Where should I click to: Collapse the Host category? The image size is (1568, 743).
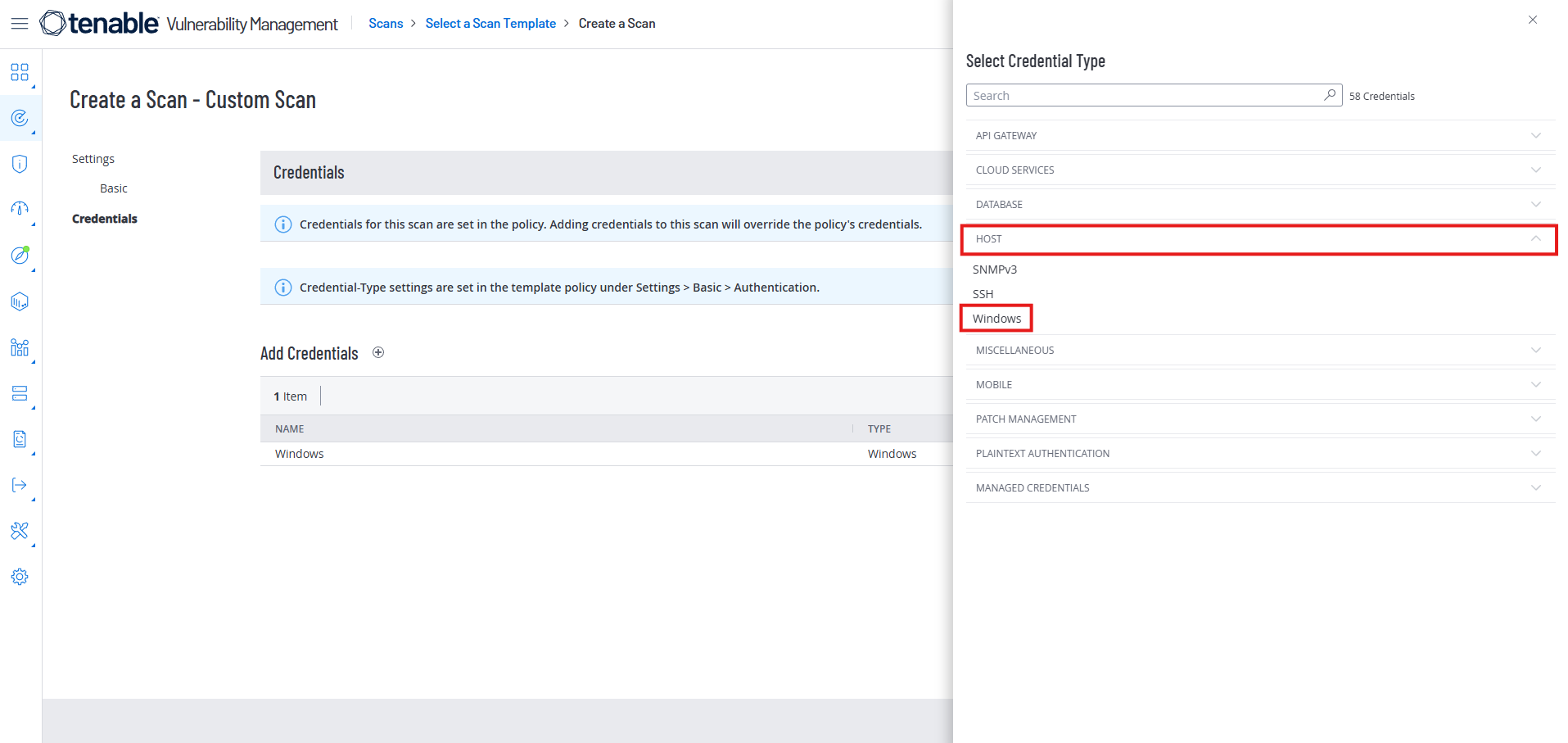[x=1259, y=239]
